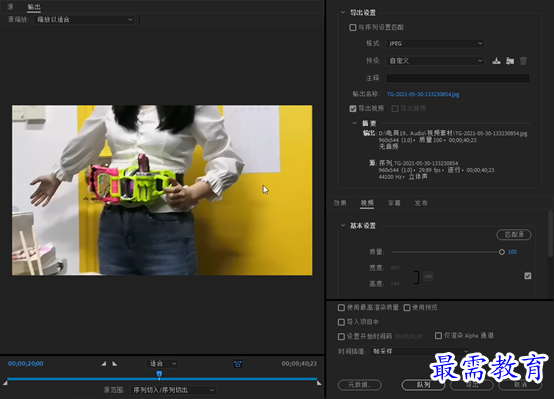Screen dimensions: 554x399
Task: Click the aspect ratio correction icon below preview
Action: click(x=238, y=364)
